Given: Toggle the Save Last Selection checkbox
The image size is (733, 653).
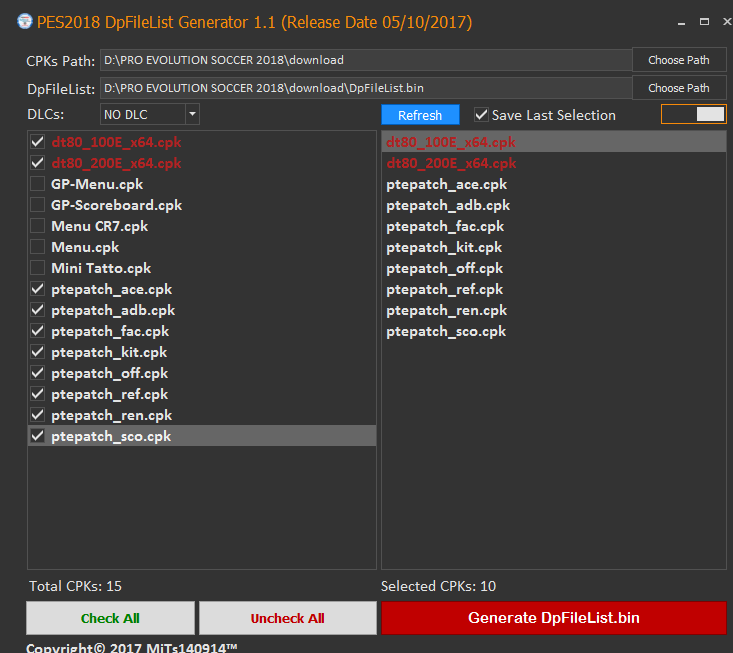Looking at the screenshot, I should point(481,115).
